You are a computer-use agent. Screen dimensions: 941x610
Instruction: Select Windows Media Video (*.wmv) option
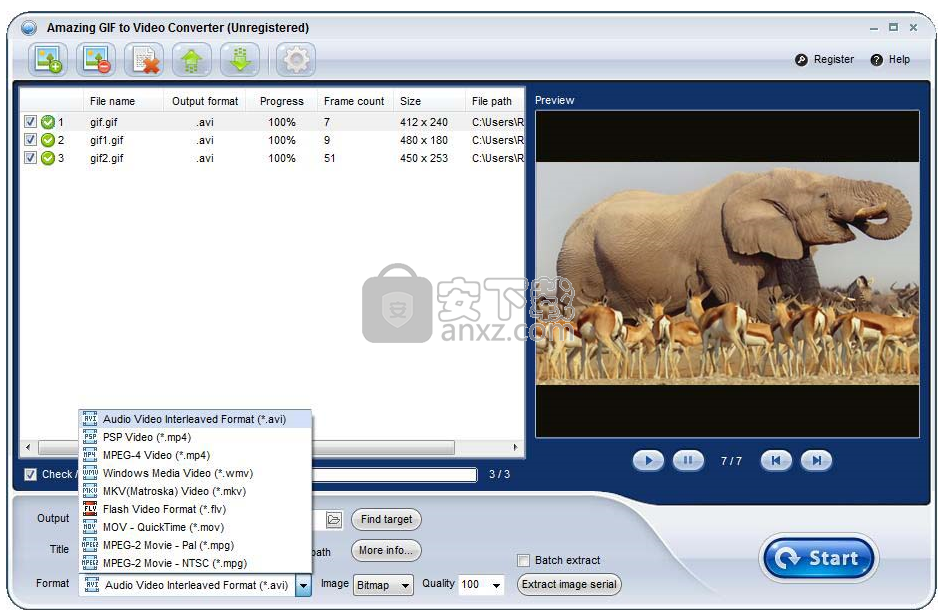point(195,473)
